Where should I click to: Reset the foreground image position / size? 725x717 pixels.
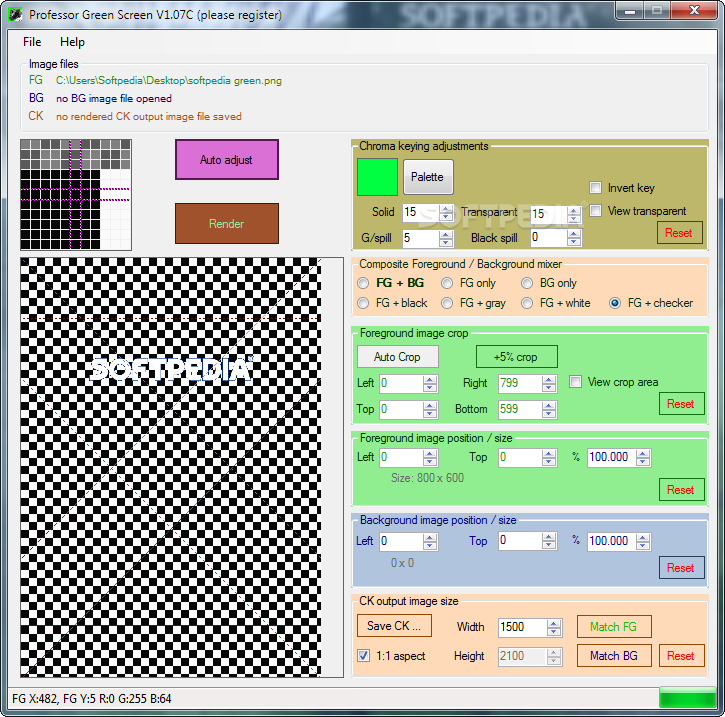point(682,490)
